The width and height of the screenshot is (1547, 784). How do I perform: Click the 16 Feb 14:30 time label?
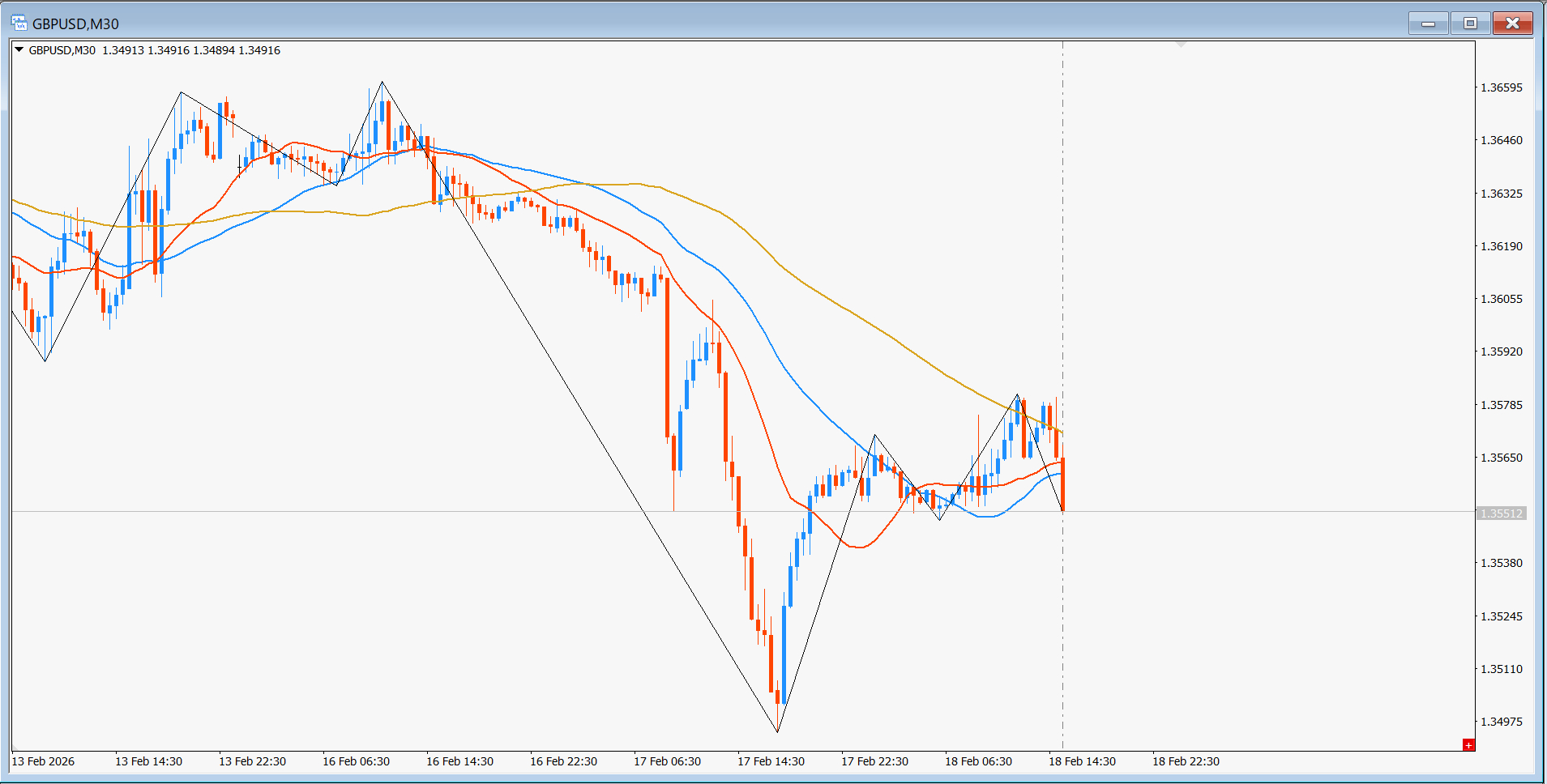[x=459, y=761]
